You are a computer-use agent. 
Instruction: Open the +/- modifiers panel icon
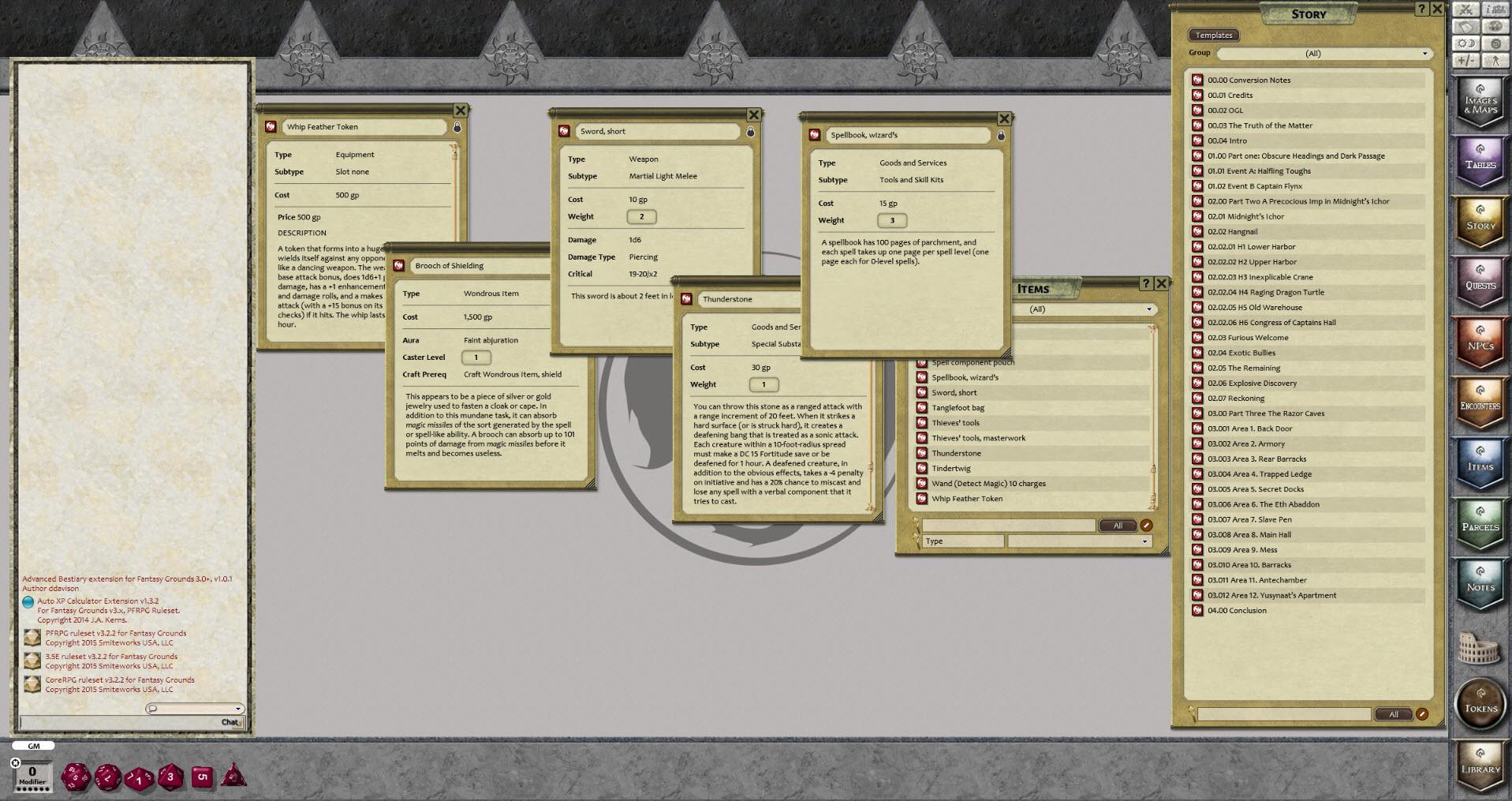click(1465, 61)
